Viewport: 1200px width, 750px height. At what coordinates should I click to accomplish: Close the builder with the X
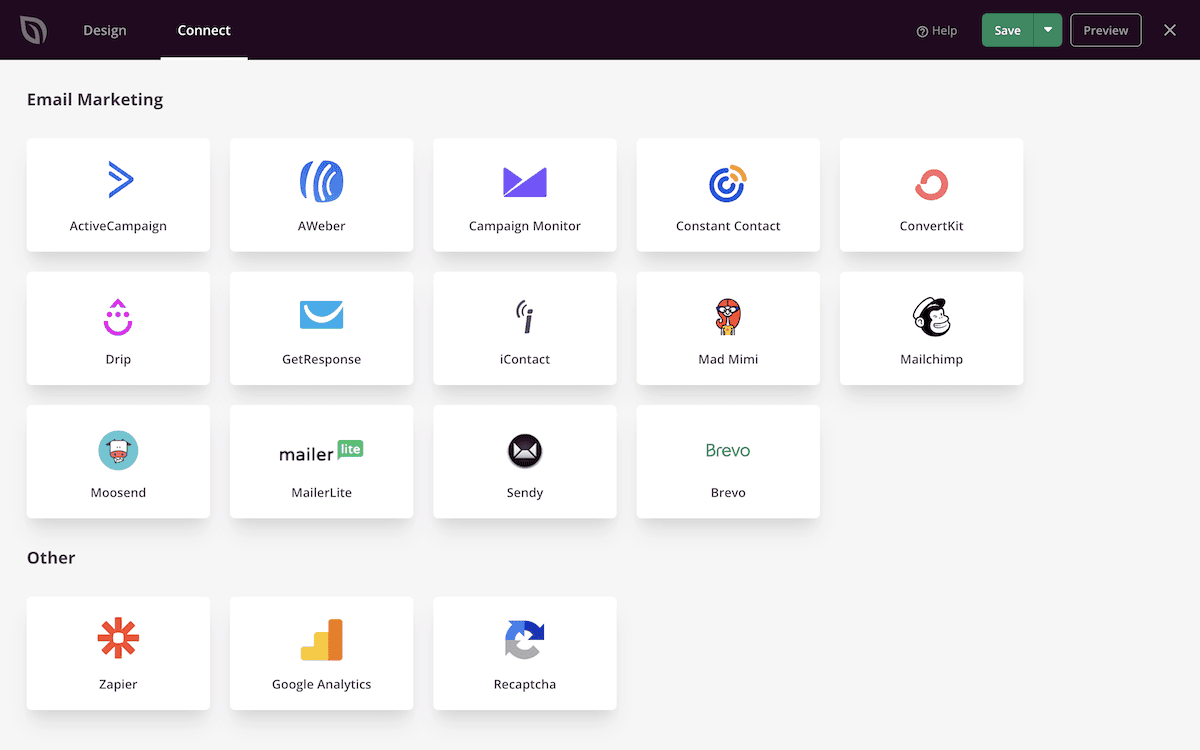tap(1170, 30)
